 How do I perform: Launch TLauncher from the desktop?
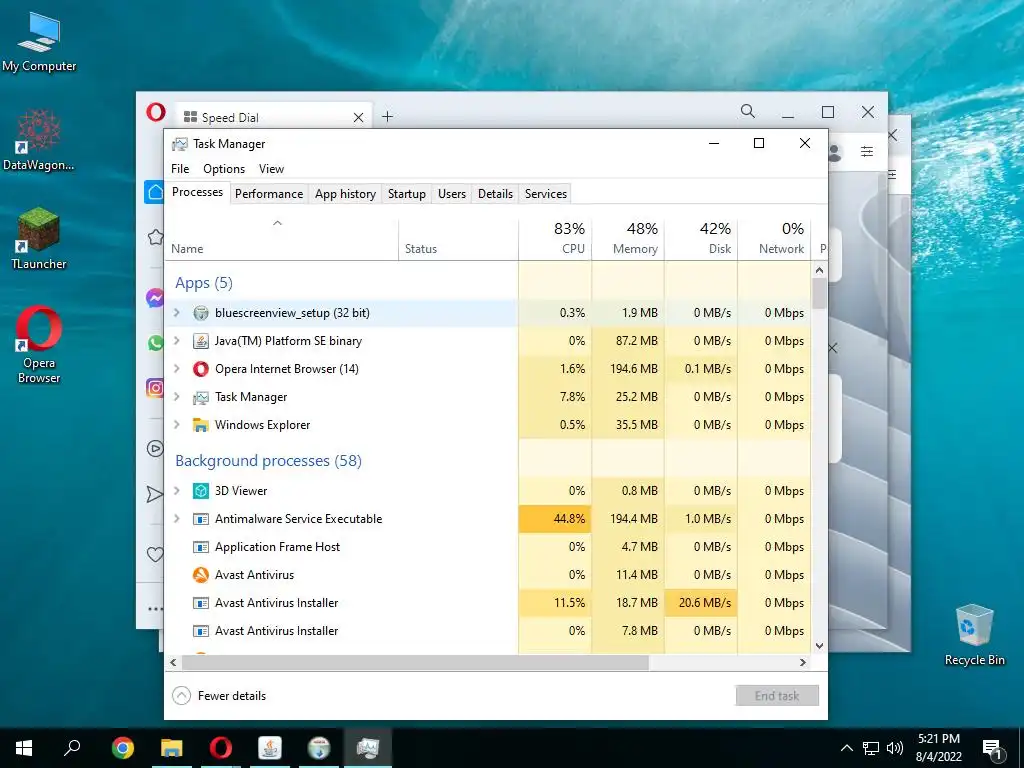[39, 238]
